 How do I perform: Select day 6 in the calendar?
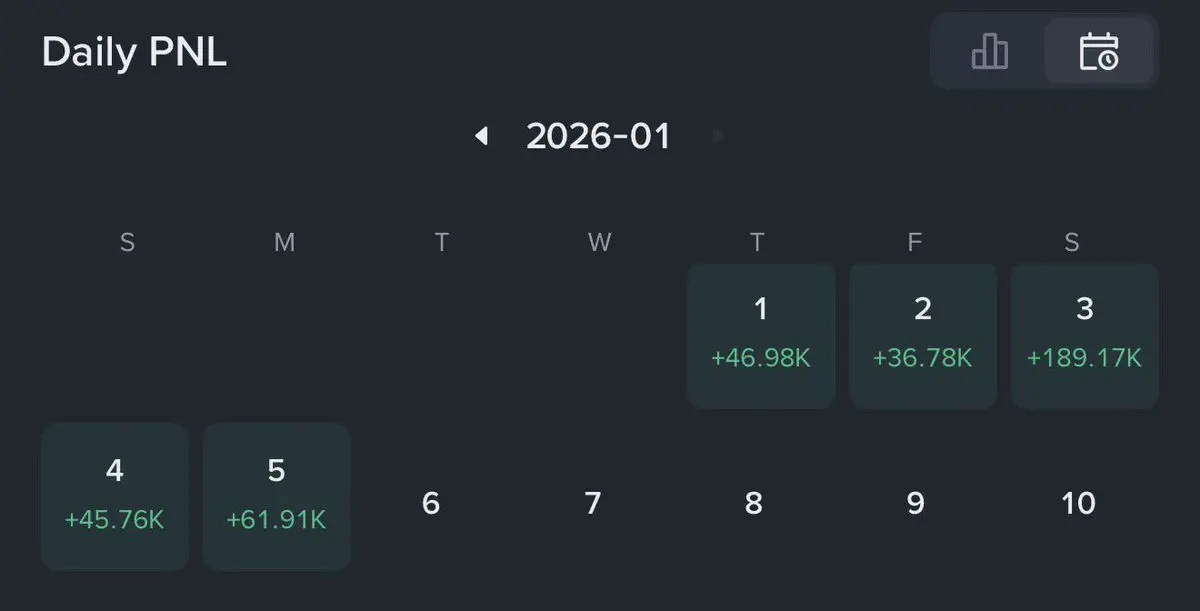coord(431,503)
